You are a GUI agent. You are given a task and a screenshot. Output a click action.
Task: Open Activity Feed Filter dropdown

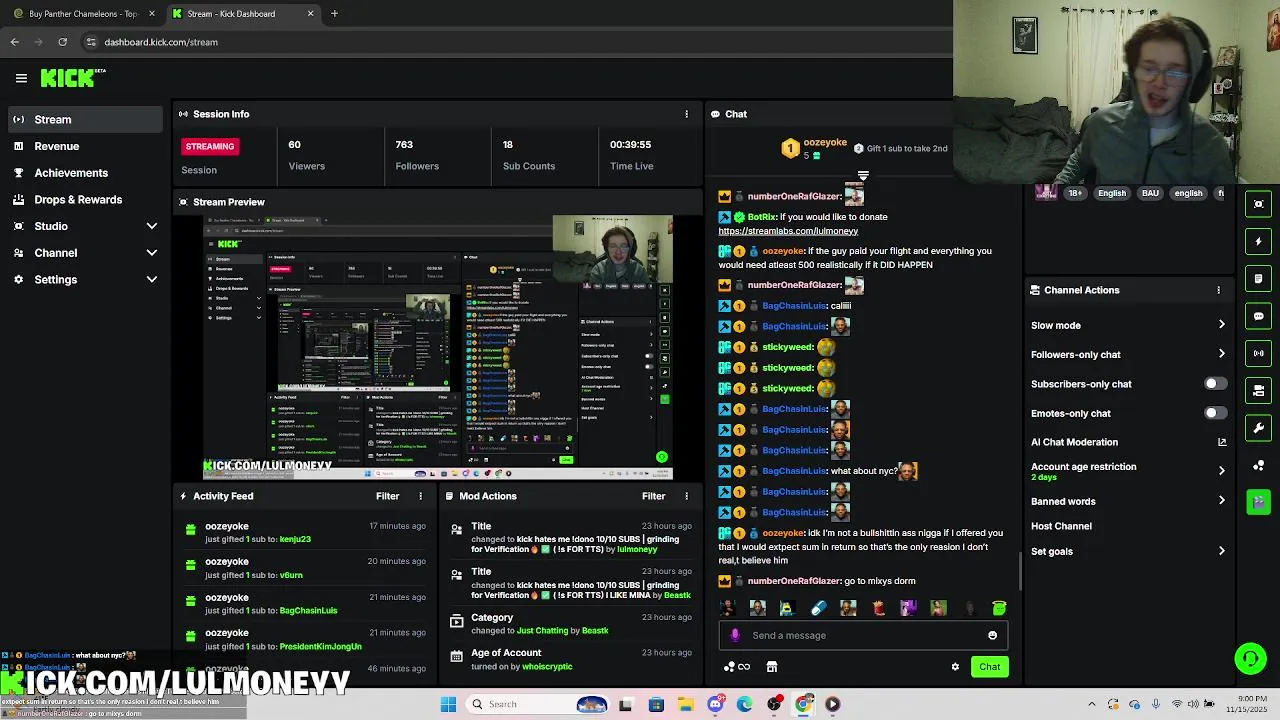[387, 496]
